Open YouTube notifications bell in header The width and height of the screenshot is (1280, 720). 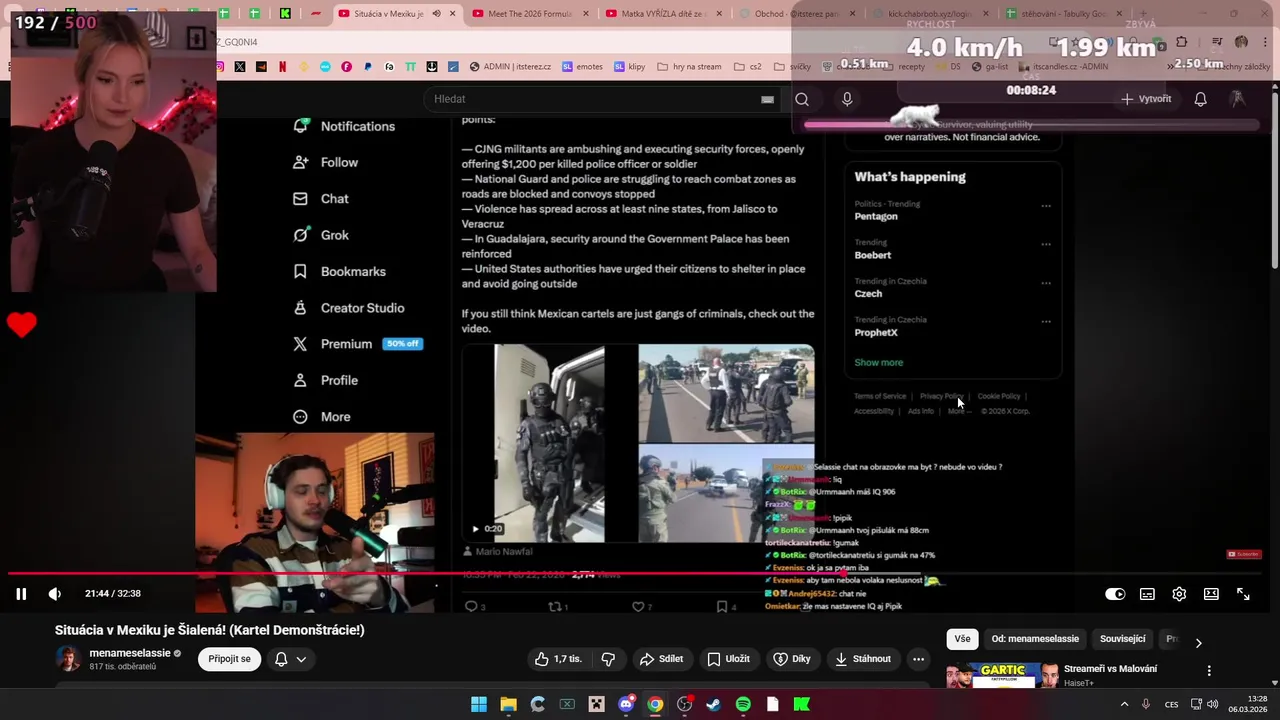(1201, 99)
